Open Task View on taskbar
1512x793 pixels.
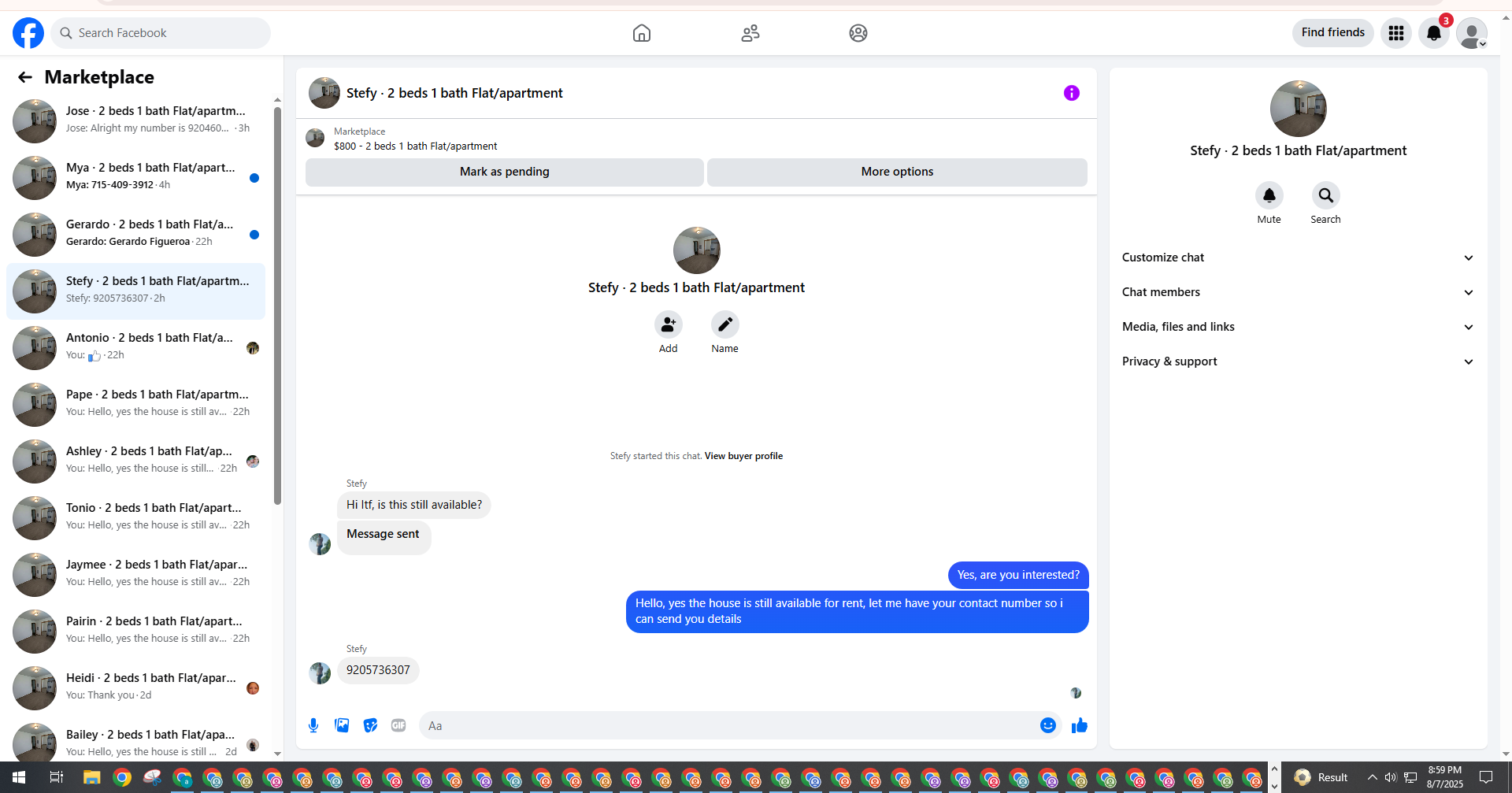click(56, 777)
